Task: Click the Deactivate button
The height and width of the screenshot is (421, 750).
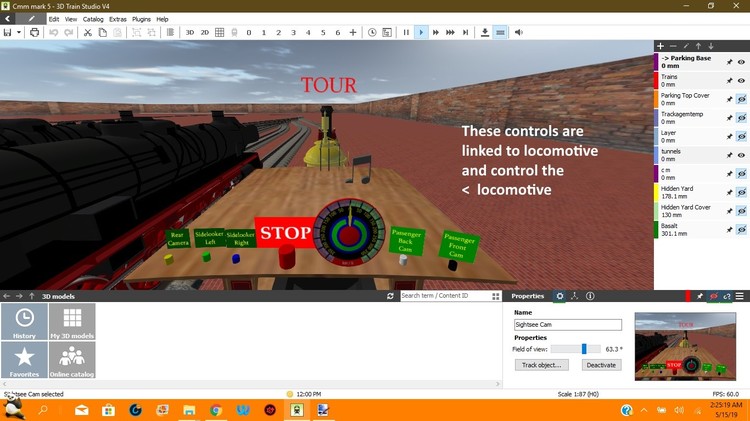Action: (601, 365)
